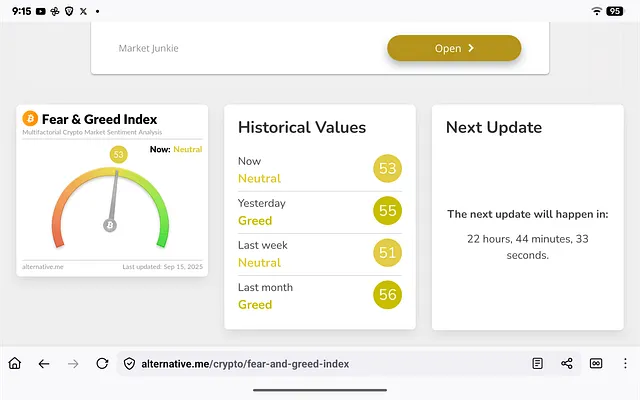Click 'Greed' under Yesterday

[x=255, y=220]
